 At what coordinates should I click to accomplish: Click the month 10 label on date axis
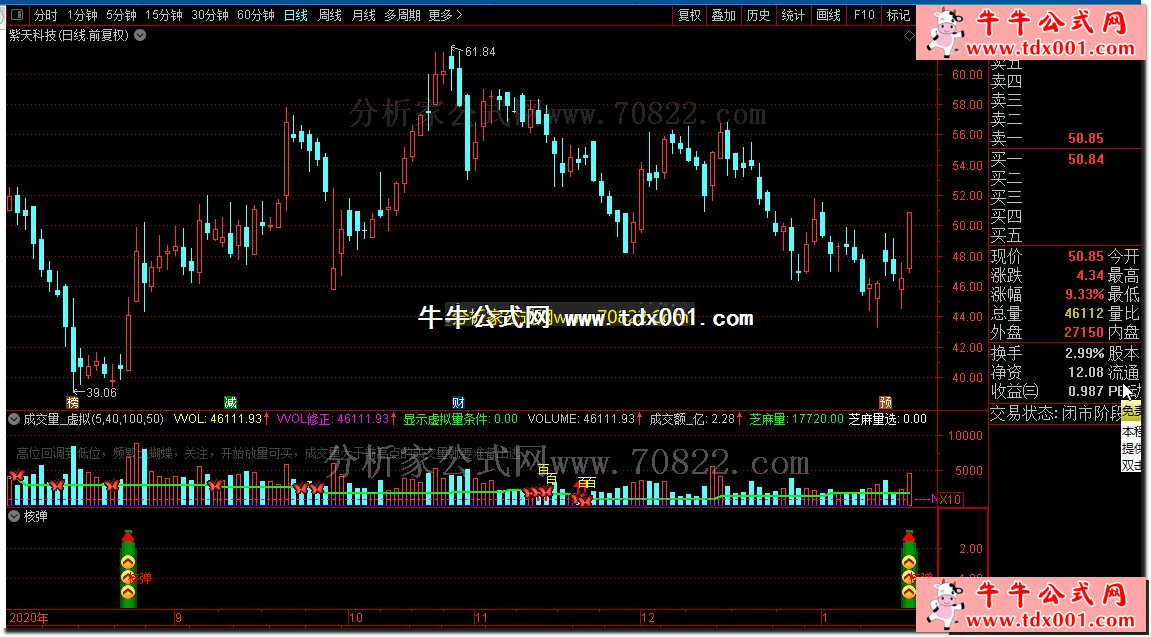[x=356, y=618]
